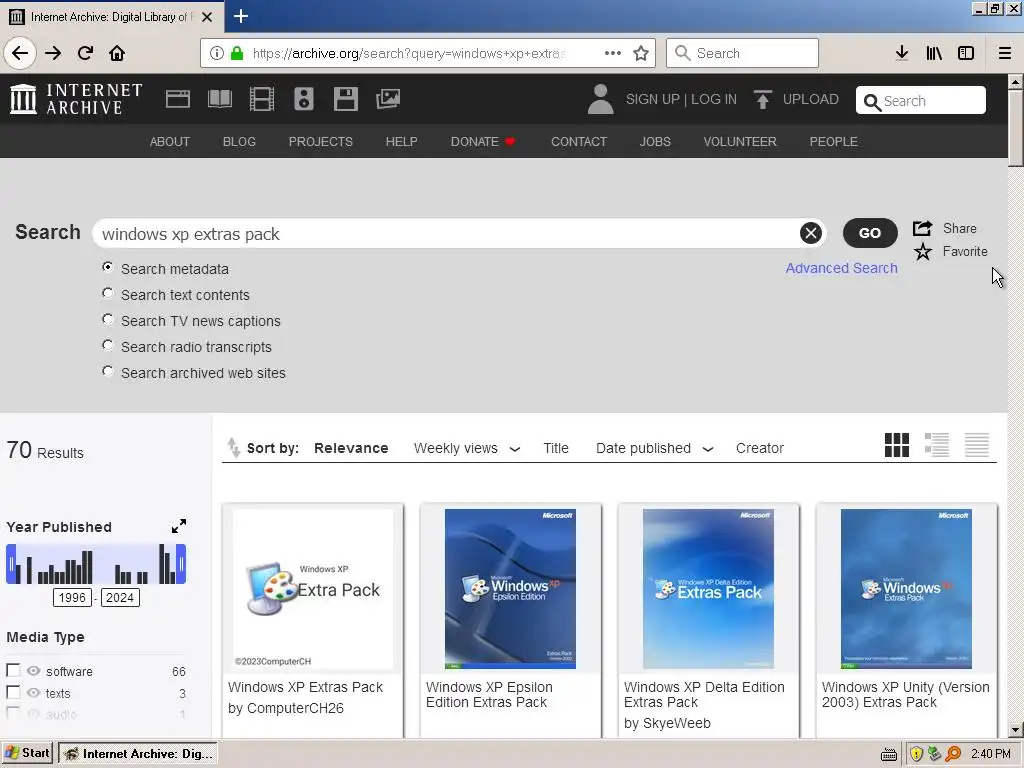This screenshot has height=768, width=1024.
Task: Open the Images icon
Action: coord(388,99)
